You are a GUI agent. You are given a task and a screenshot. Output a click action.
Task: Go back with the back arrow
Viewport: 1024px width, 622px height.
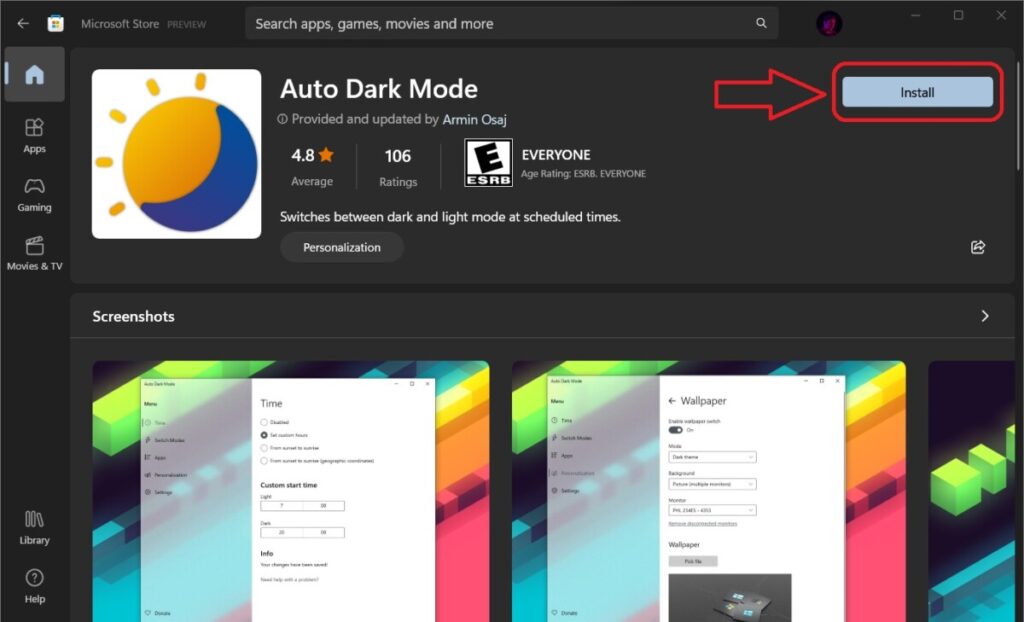tap(23, 24)
